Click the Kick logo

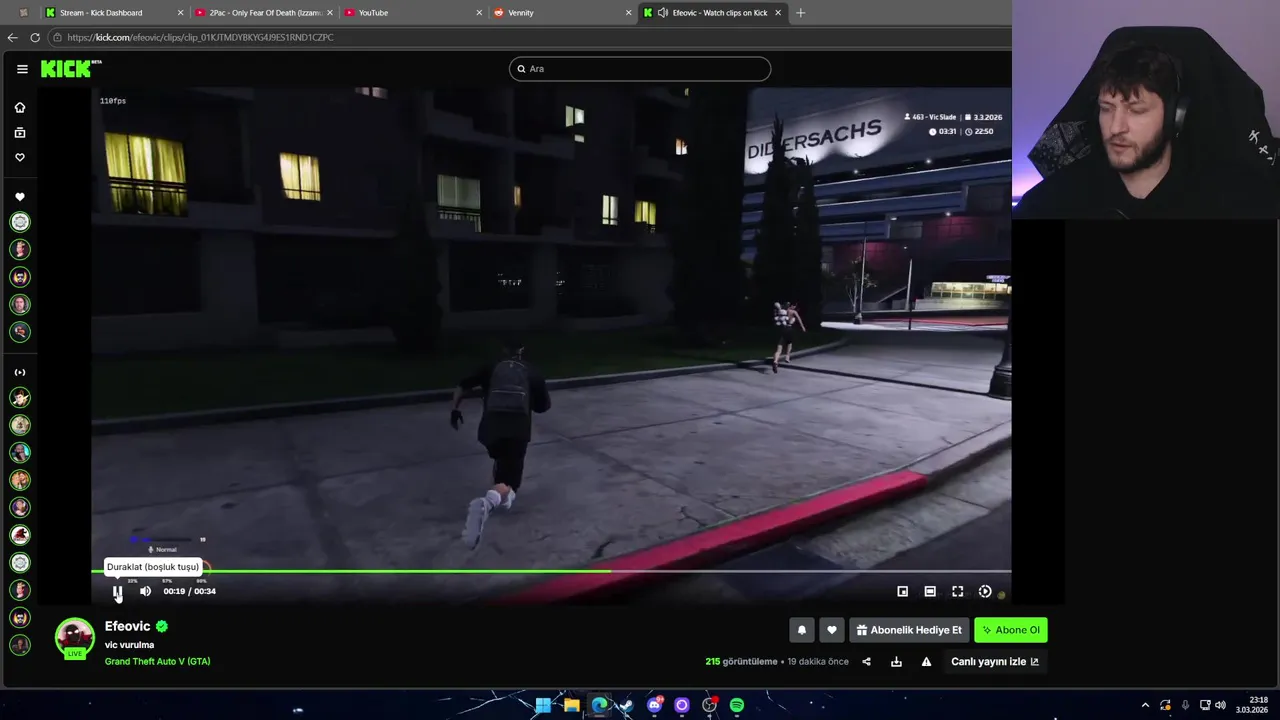[x=71, y=68]
